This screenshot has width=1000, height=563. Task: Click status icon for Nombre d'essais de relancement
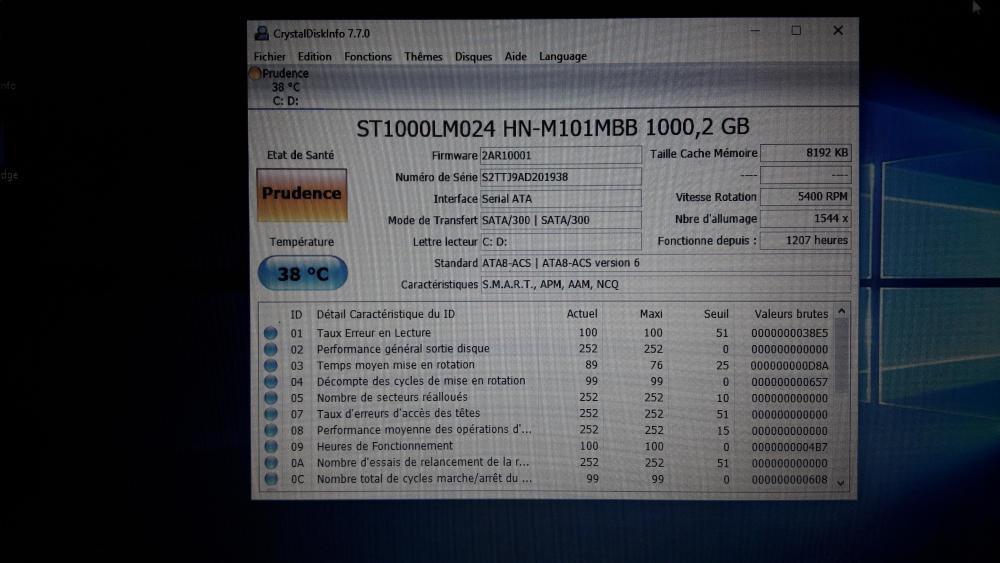point(270,463)
